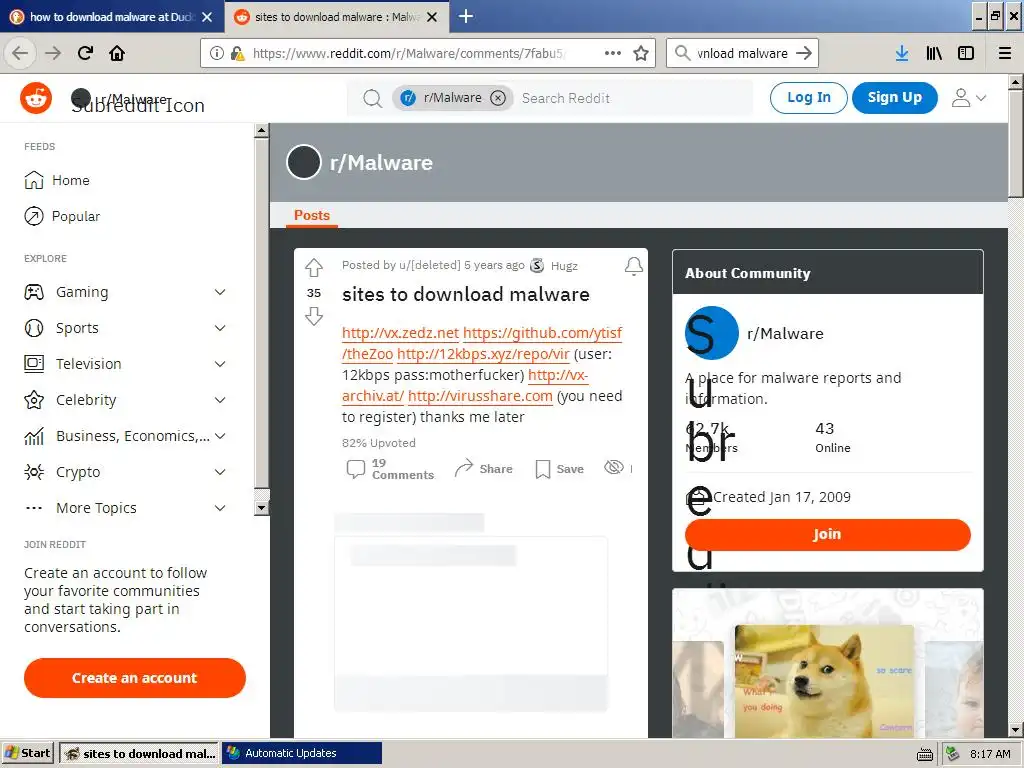Expand the Television topic
The width and height of the screenshot is (1024, 768).
(220, 364)
